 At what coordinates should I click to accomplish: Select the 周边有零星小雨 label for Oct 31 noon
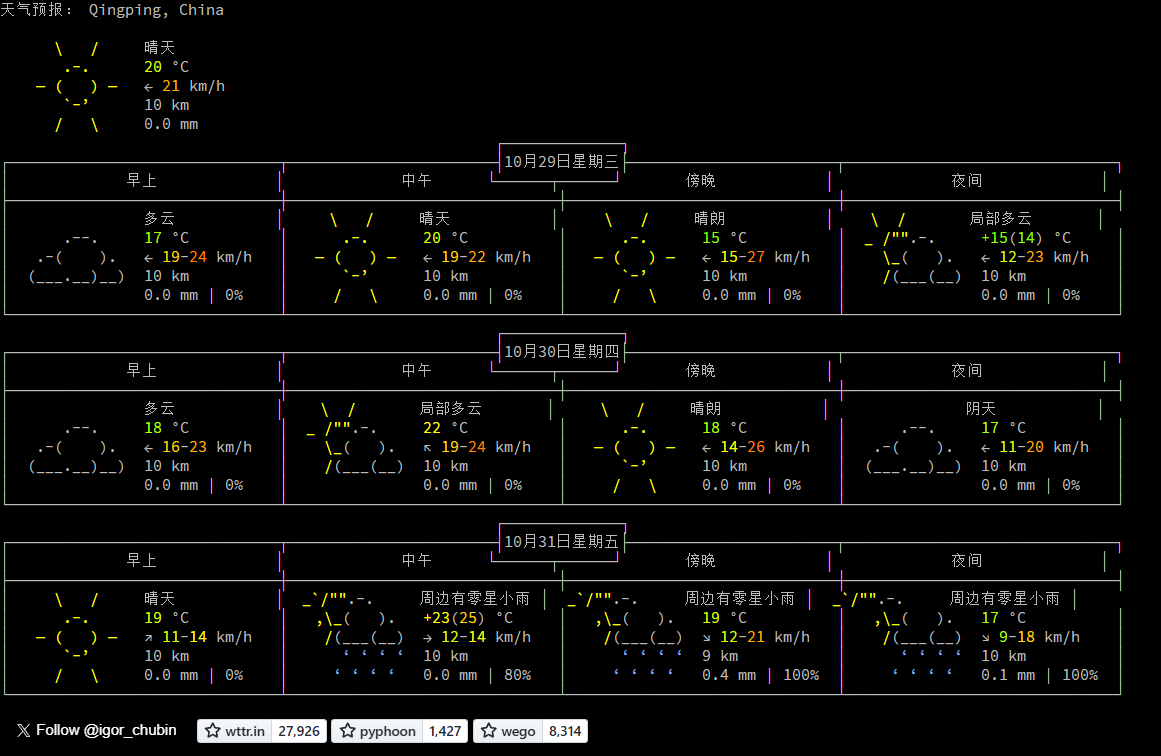pos(475,598)
